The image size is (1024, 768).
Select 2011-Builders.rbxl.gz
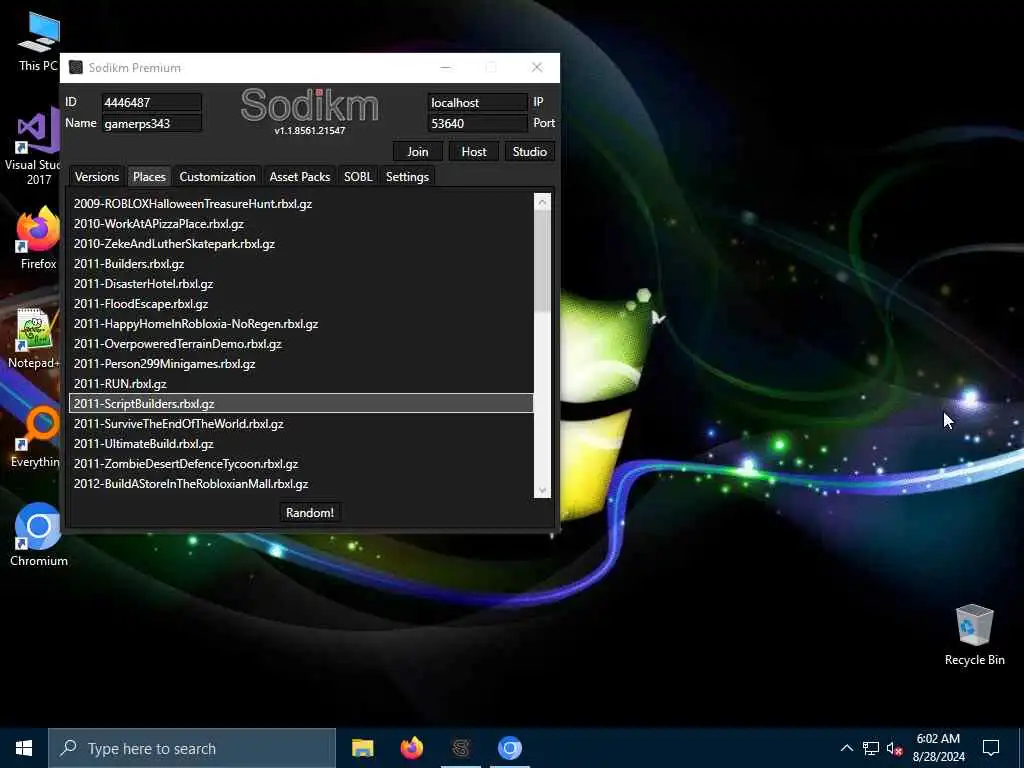pos(301,264)
